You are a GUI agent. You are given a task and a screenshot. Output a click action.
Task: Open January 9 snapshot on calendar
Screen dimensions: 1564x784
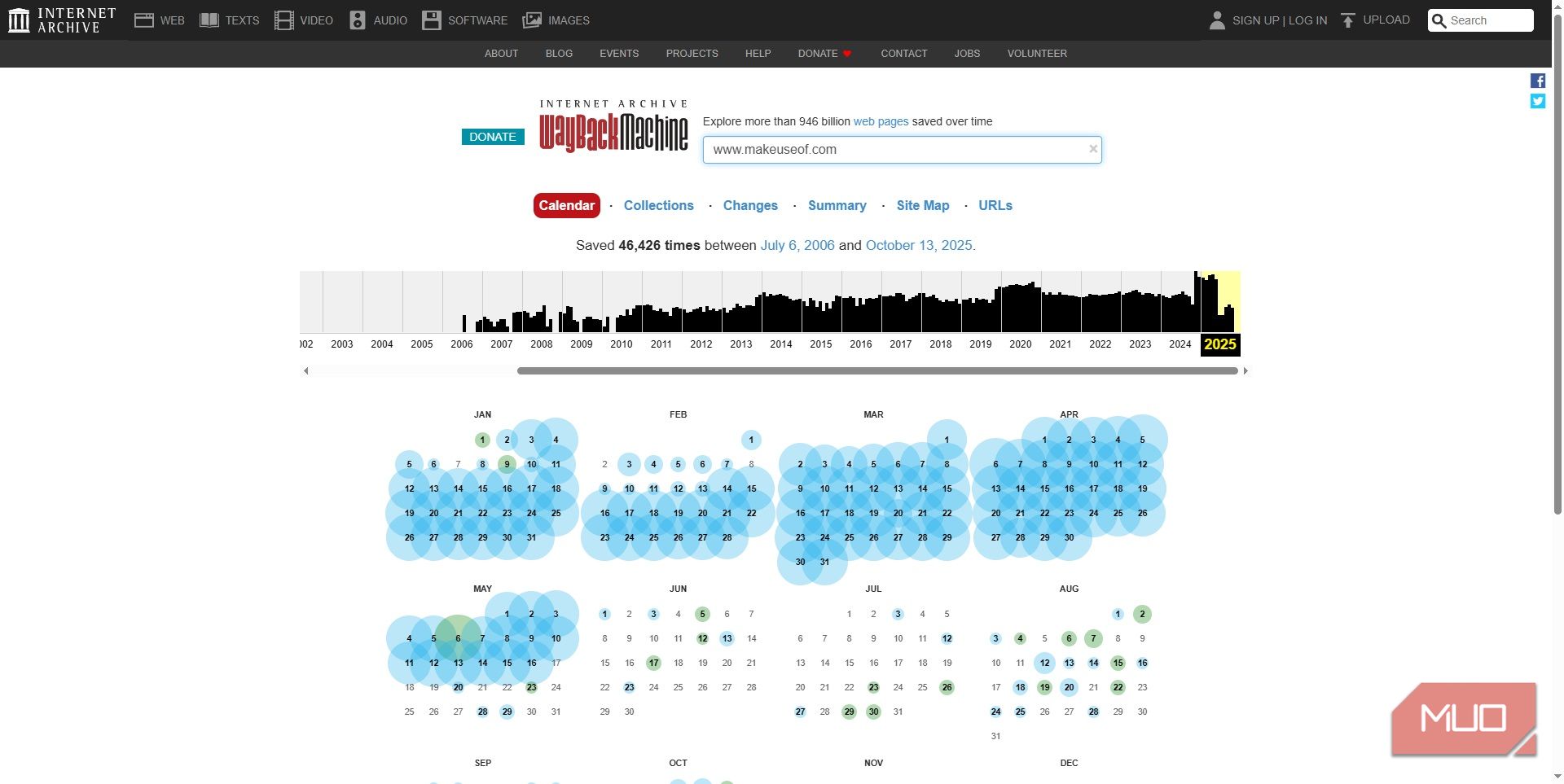pyautogui.click(x=507, y=464)
